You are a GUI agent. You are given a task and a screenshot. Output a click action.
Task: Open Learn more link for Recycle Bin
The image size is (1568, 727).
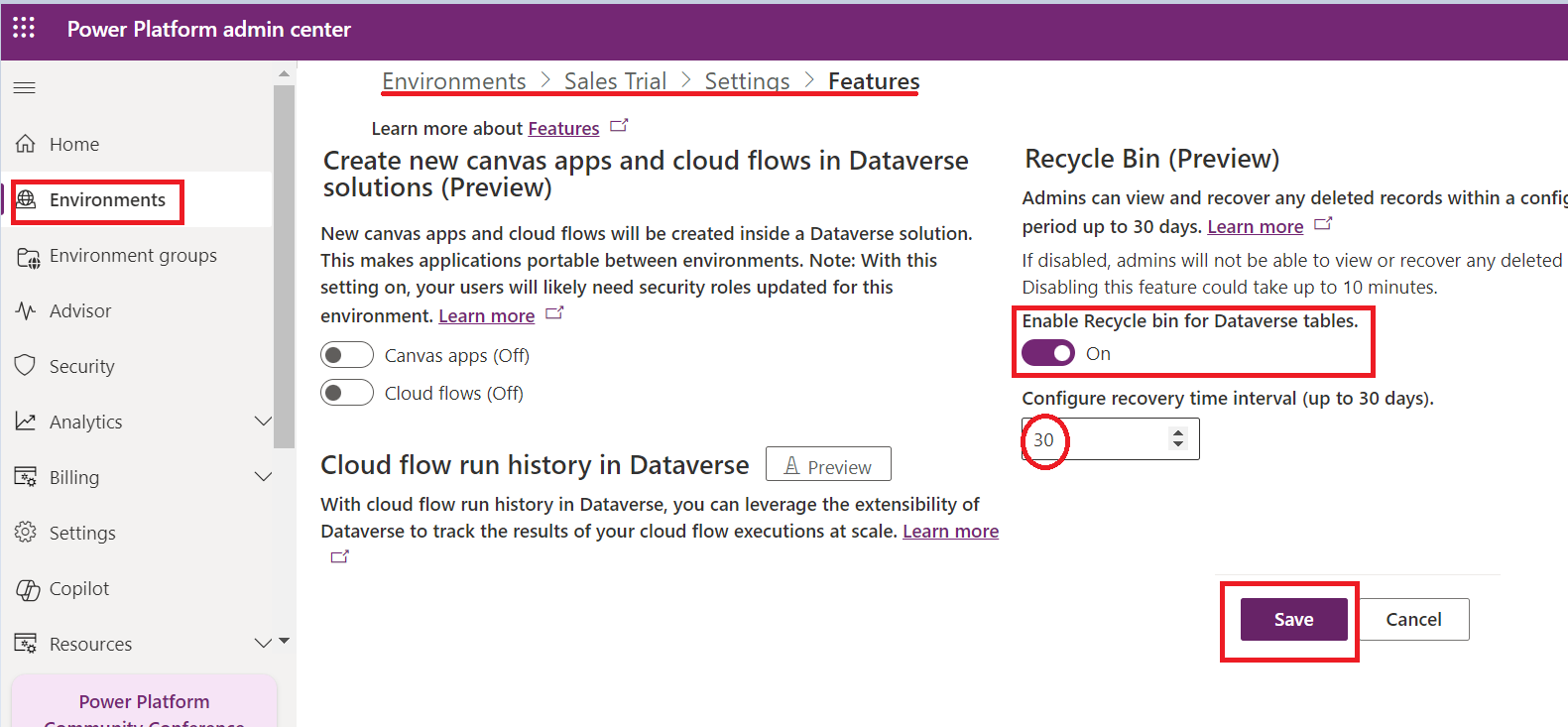pos(1256,226)
